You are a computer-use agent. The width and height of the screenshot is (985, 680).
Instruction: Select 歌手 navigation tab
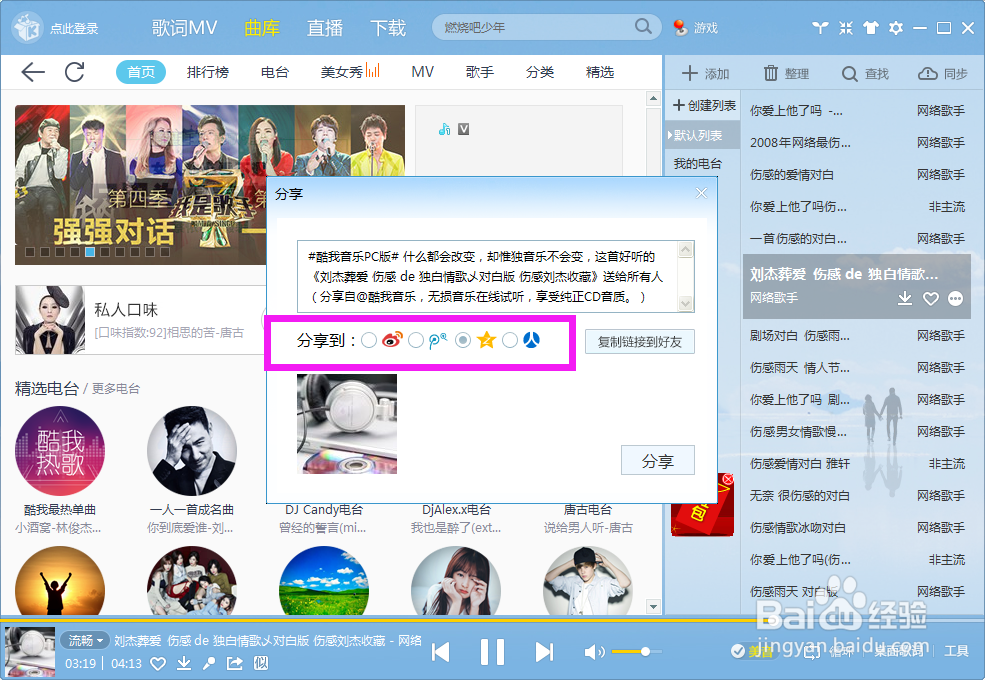point(479,72)
